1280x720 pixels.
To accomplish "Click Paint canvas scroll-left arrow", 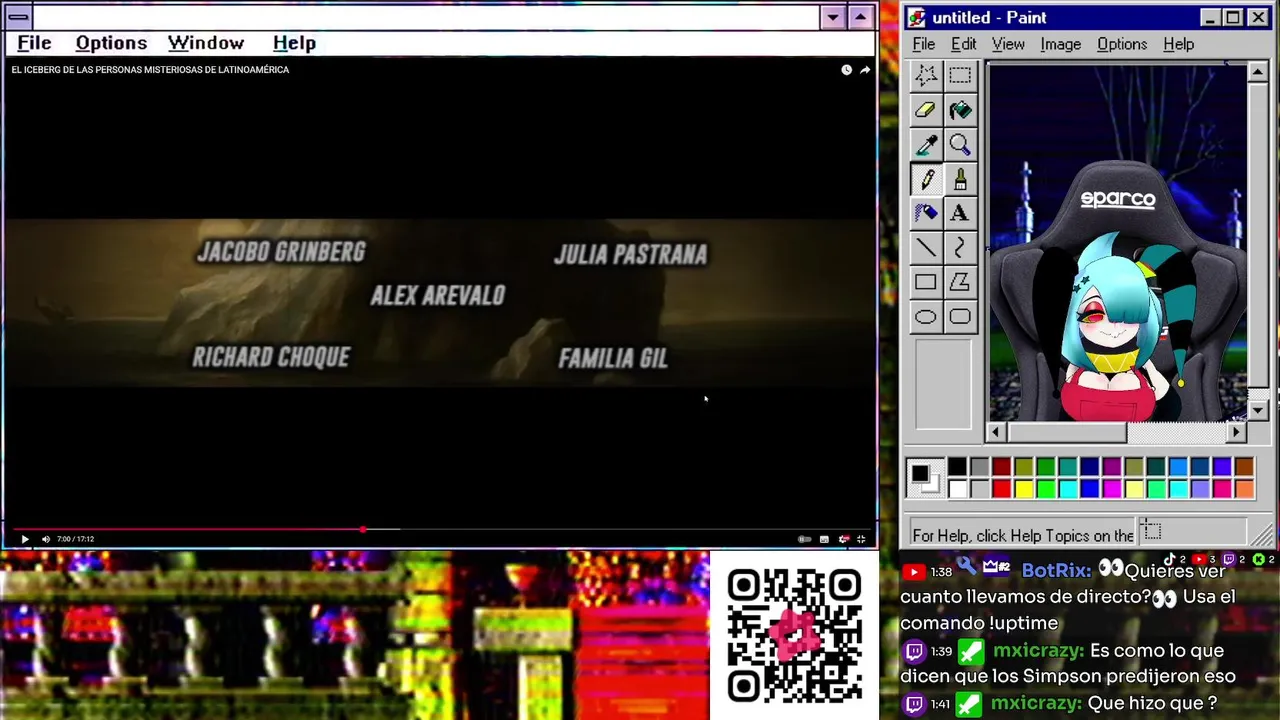I will (x=995, y=432).
